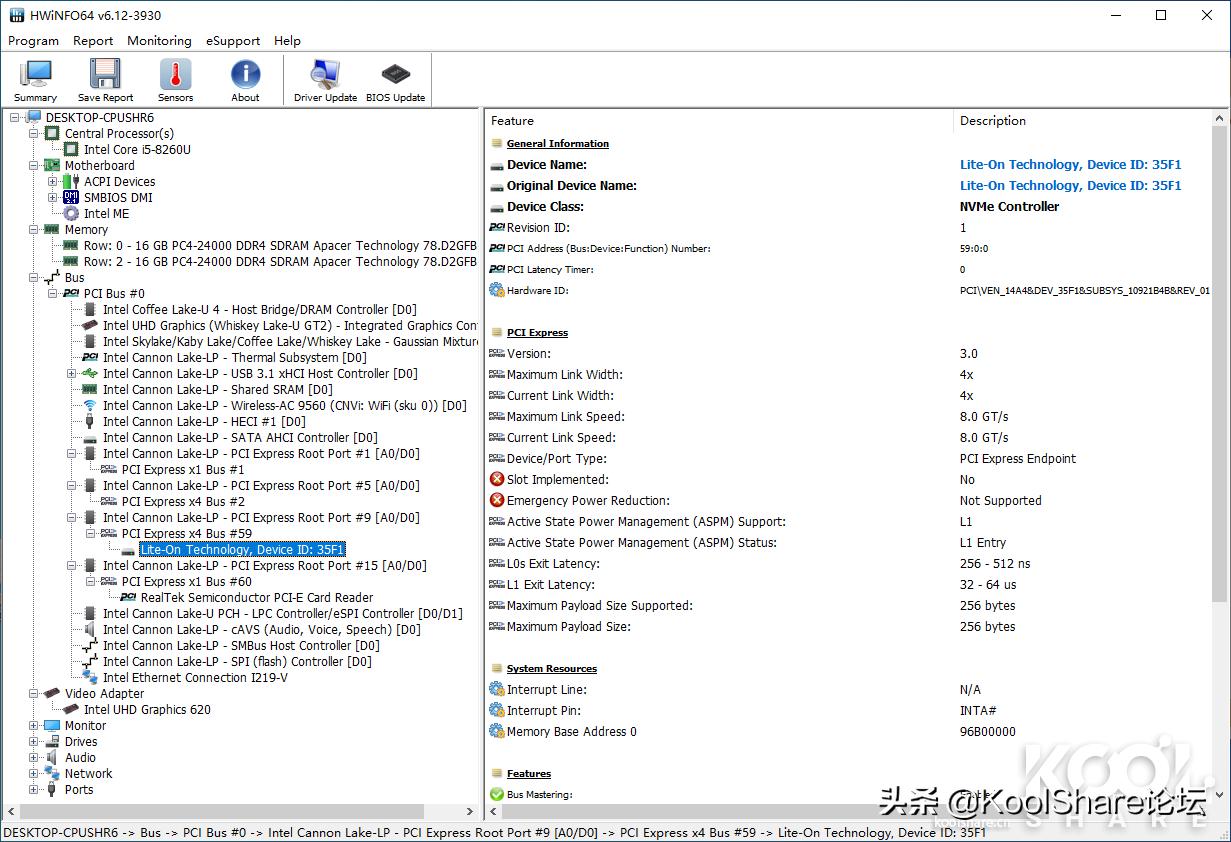This screenshot has width=1231, height=842.
Task: Open the Monitoring menu
Action: click(x=158, y=41)
